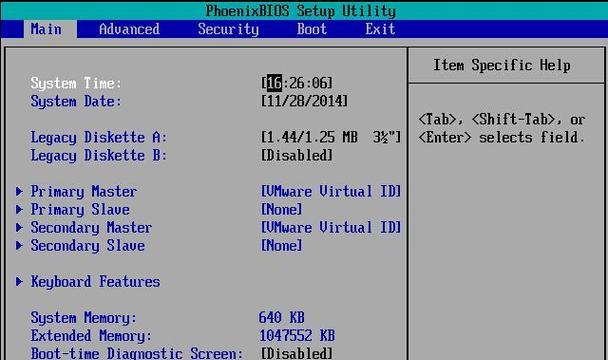Change Legacy Diskette A value
The image size is (608, 360).
pos(331,137)
